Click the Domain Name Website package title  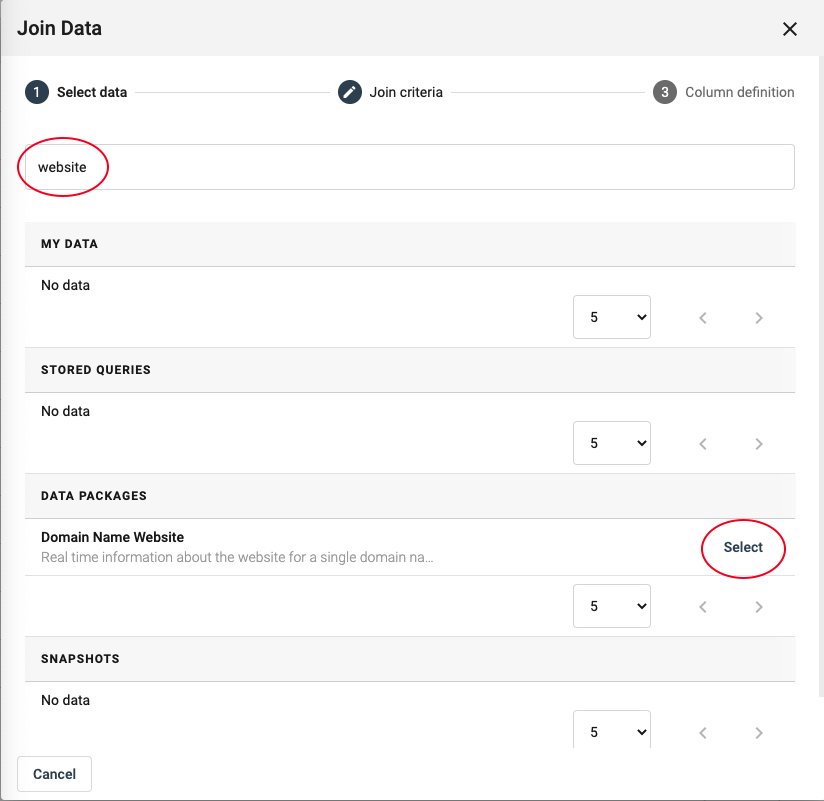coord(112,537)
